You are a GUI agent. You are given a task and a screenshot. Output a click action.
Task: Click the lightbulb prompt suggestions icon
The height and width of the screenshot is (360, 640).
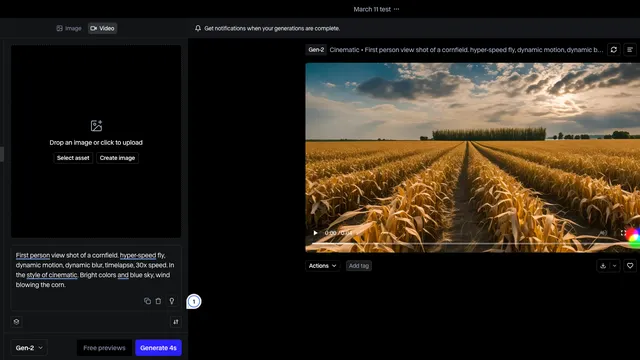[x=172, y=301]
